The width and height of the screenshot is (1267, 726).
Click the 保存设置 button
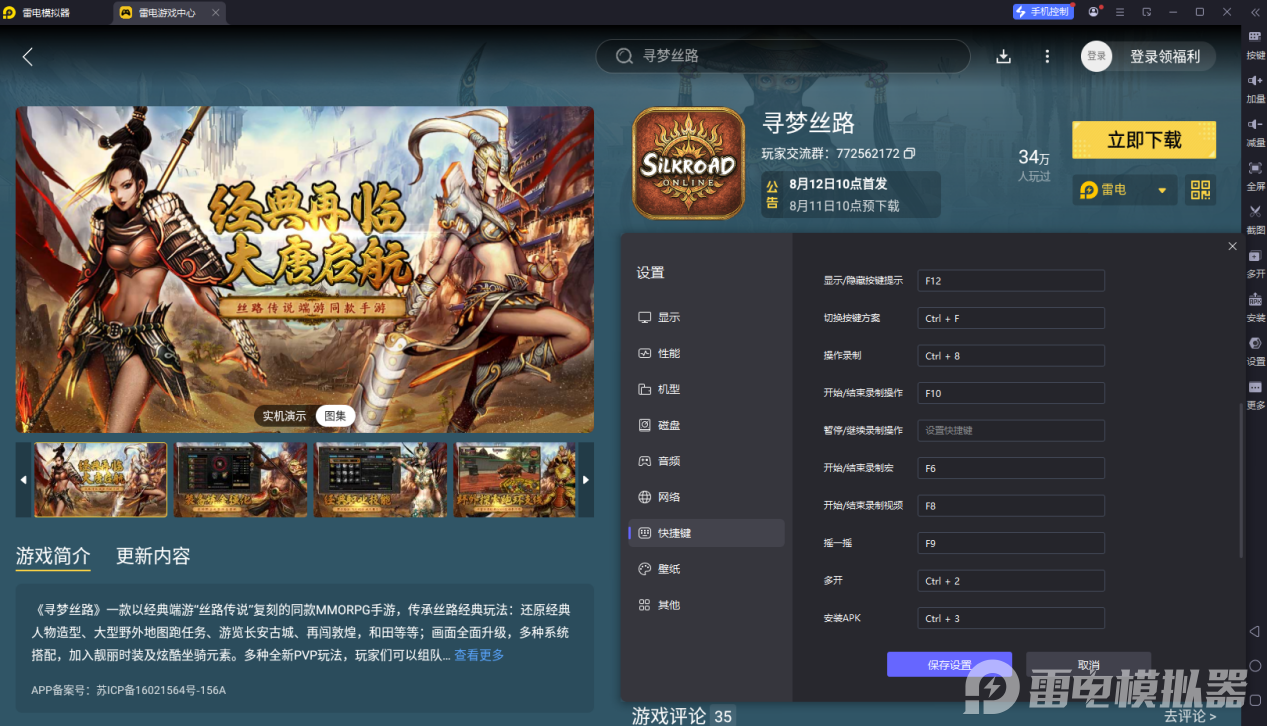point(949,665)
